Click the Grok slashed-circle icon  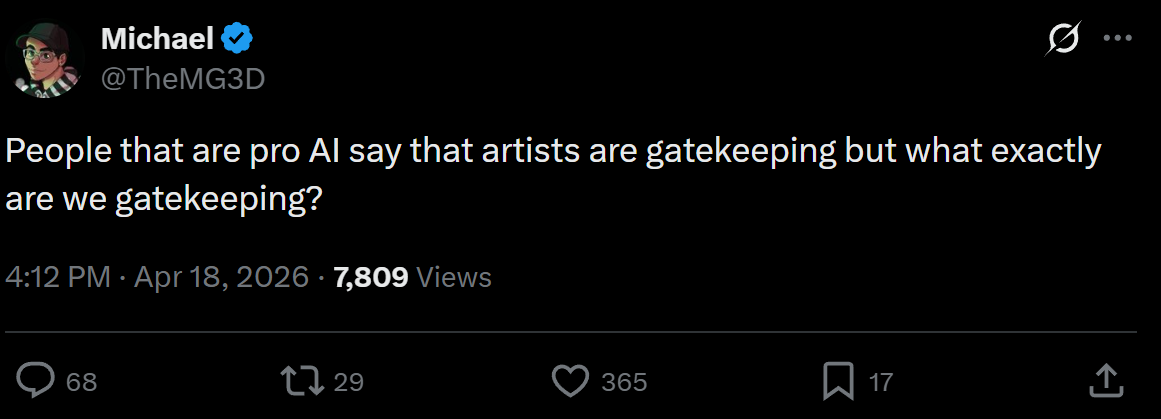pos(1061,39)
